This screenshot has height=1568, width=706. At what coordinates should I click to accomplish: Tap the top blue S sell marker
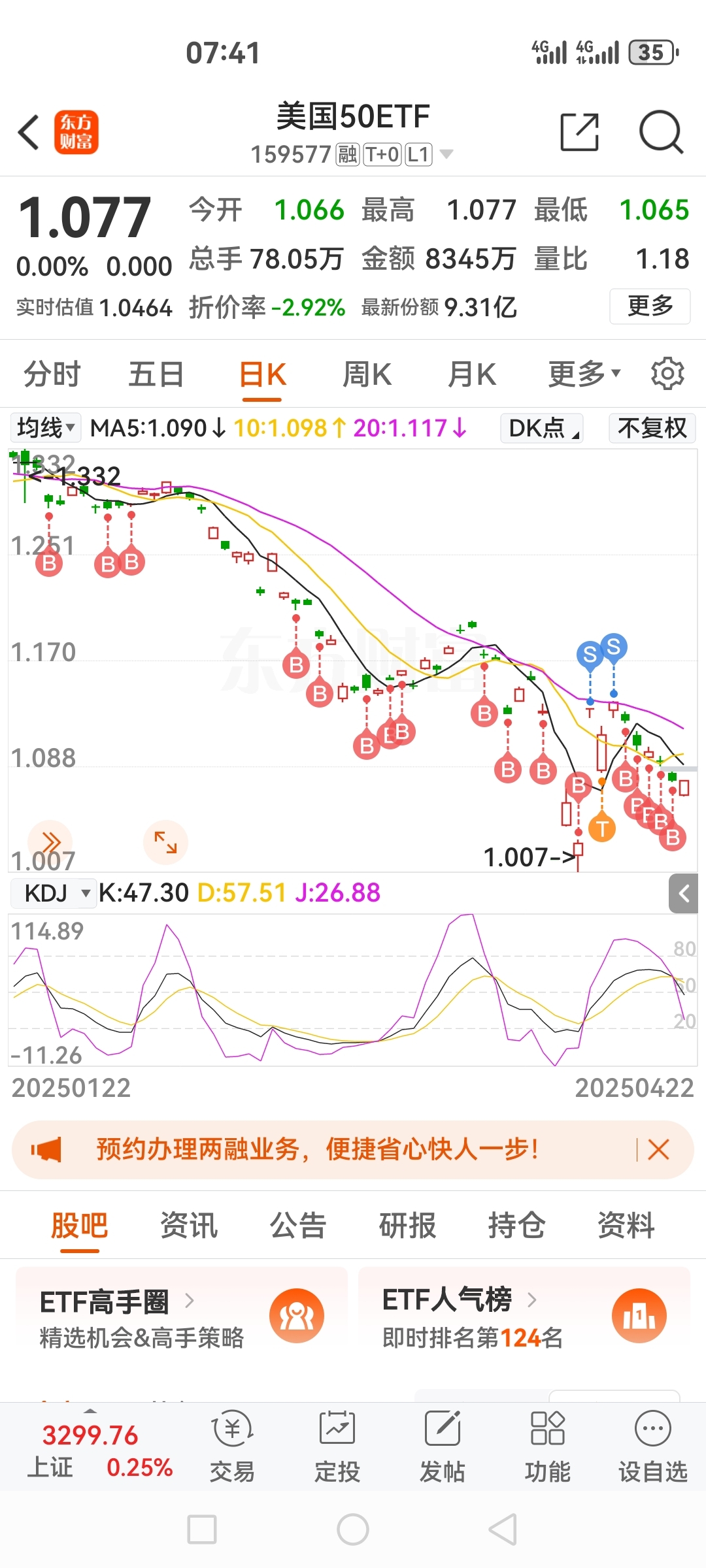click(613, 647)
